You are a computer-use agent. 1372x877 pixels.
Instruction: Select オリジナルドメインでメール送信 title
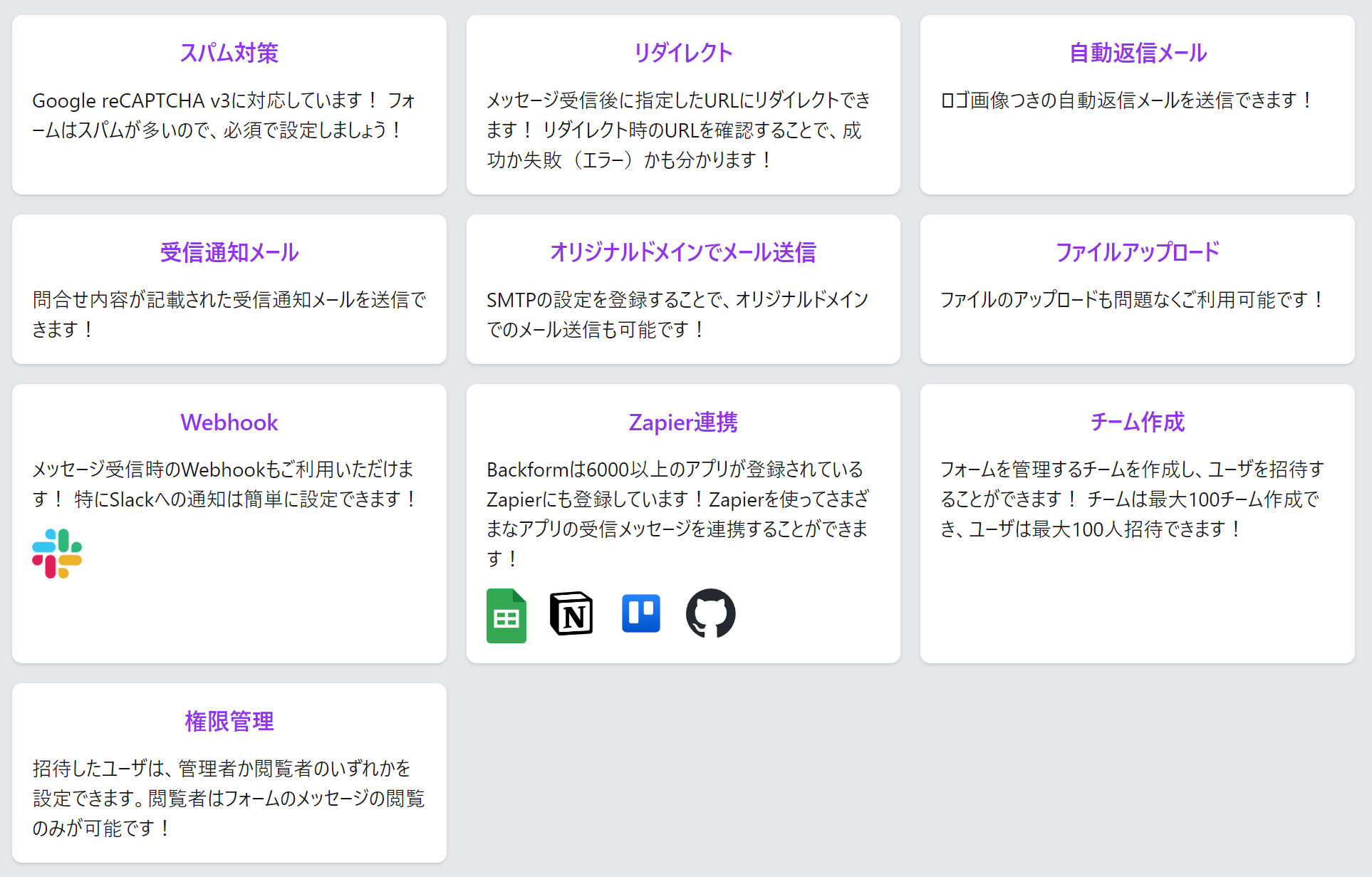pos(682,252)
